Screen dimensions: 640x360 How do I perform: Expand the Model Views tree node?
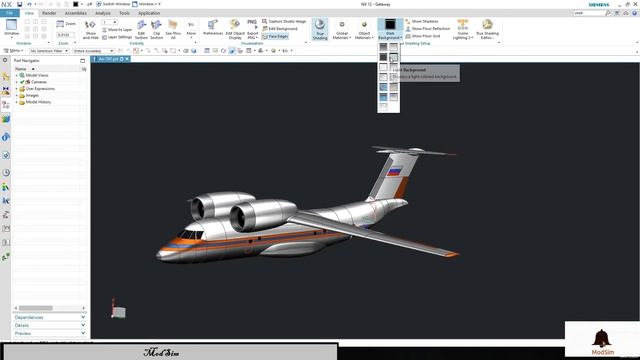click(16, 76)
